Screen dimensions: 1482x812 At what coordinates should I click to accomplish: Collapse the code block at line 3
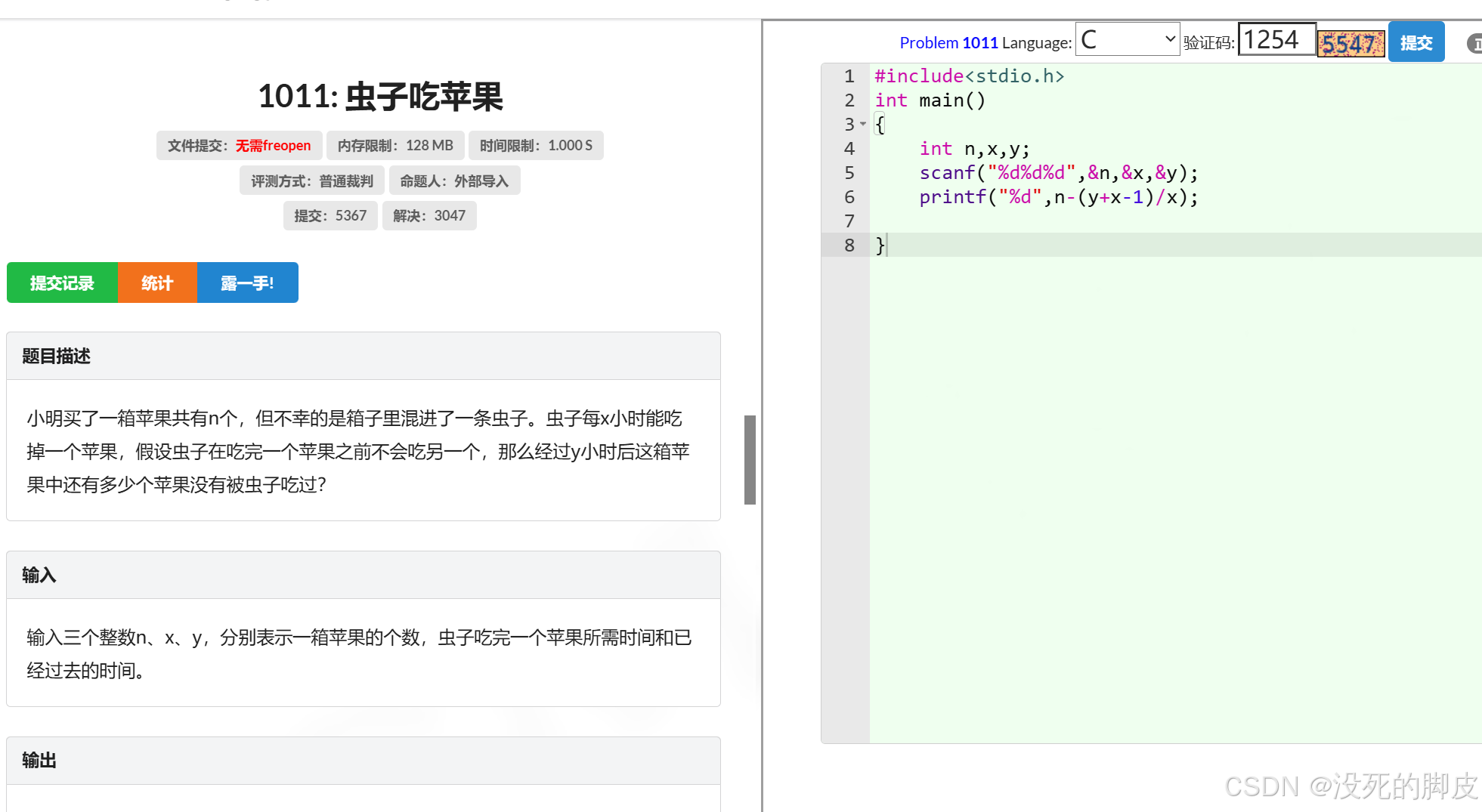(x=864, y=125)
